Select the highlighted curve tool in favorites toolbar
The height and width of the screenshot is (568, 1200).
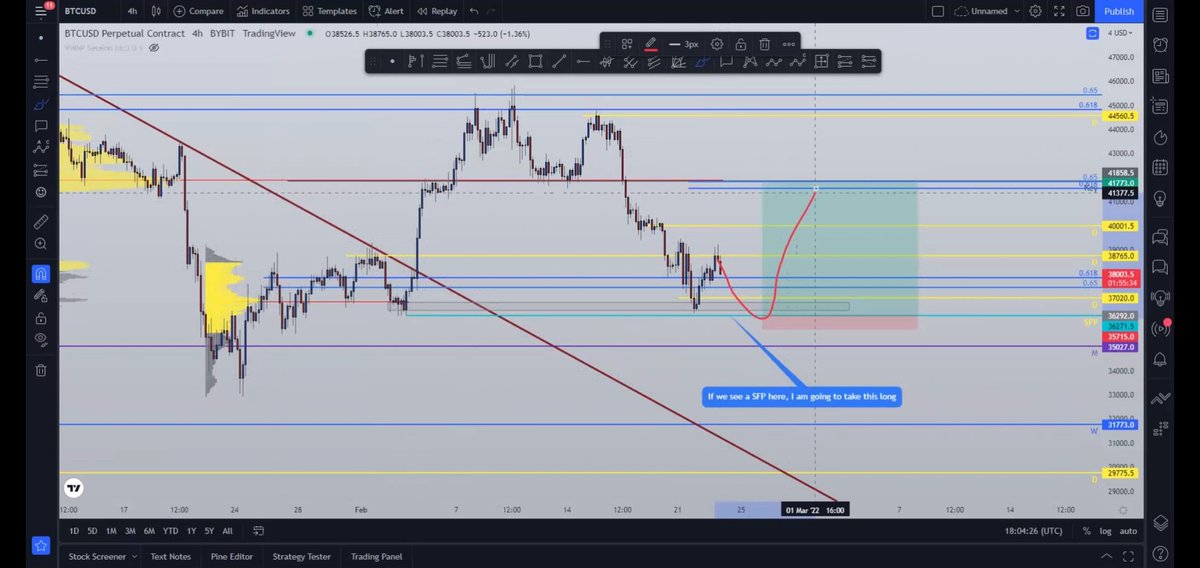coord(701,62)
